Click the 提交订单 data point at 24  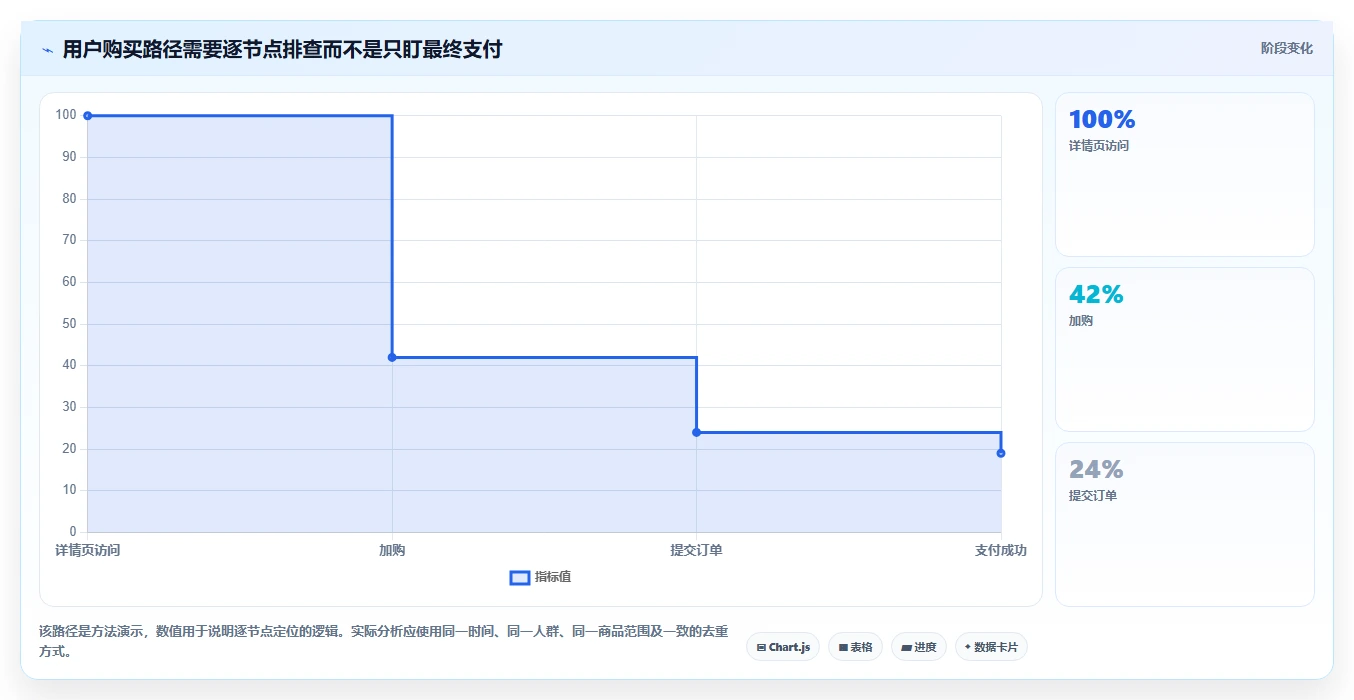696,432
